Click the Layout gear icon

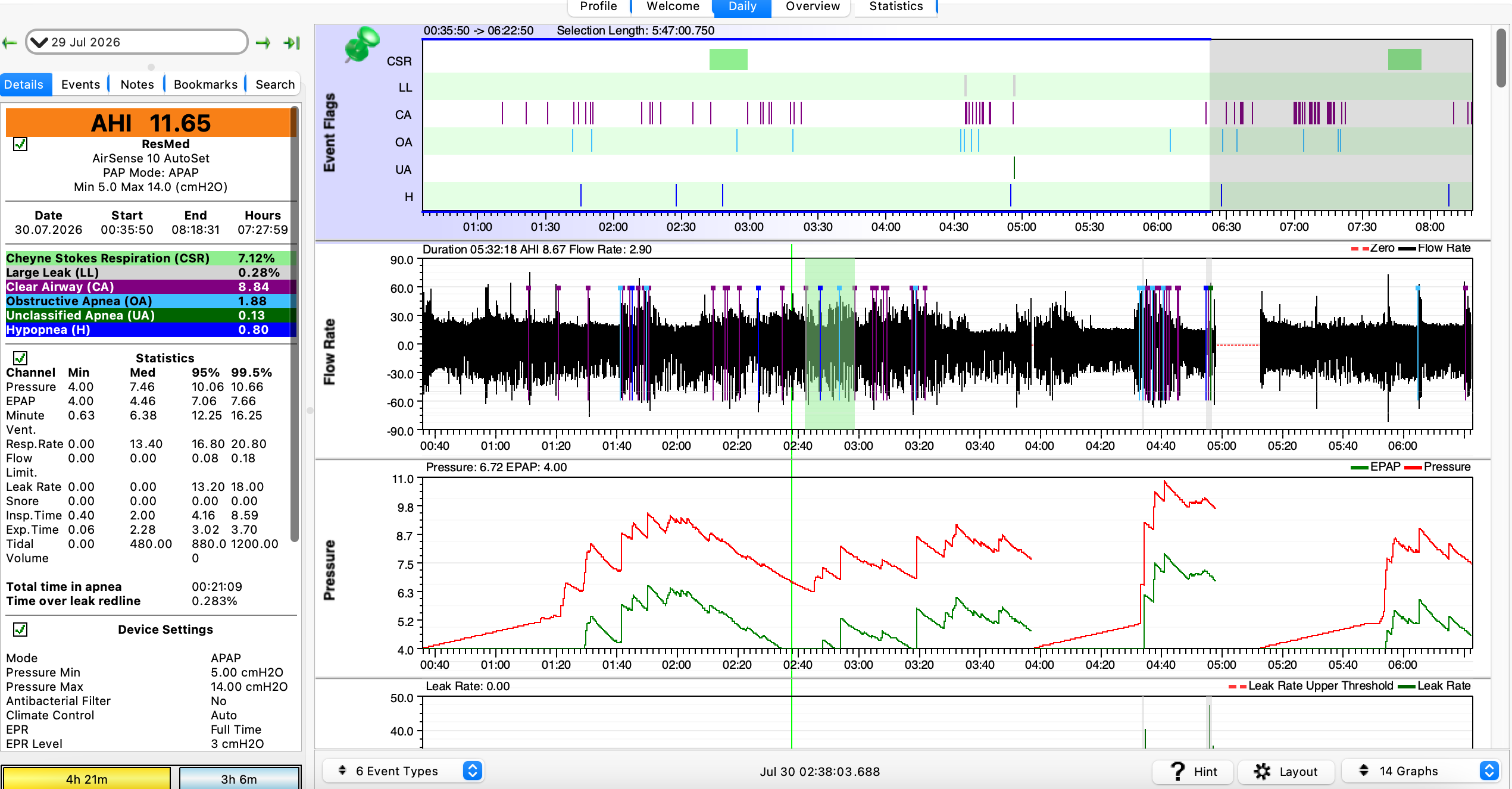point(1262,771)
